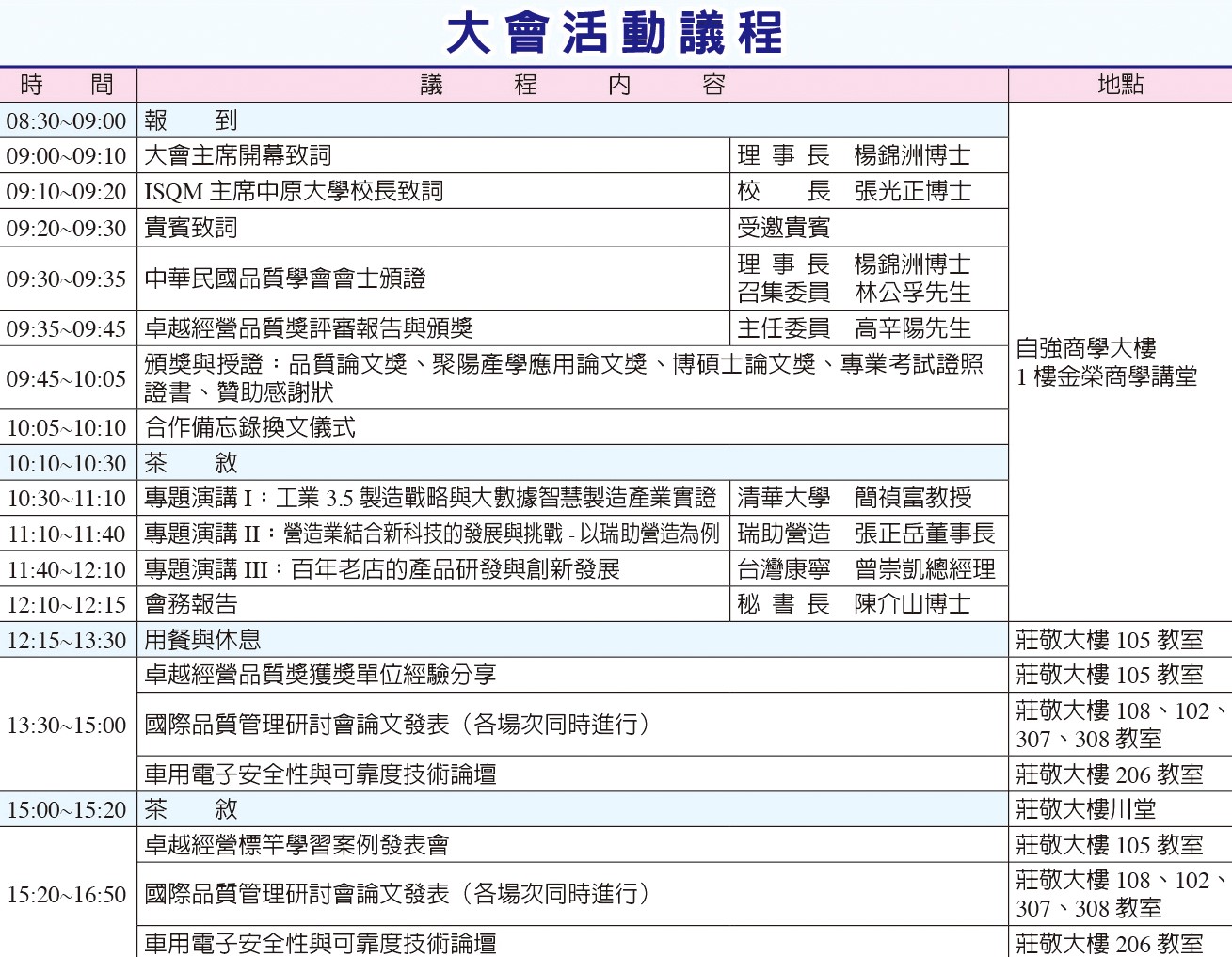Image resolution: width=1232 pixels, height=957 pixels.
Task: Select time 09:20~09:30
Action: (x=66, y=228)
